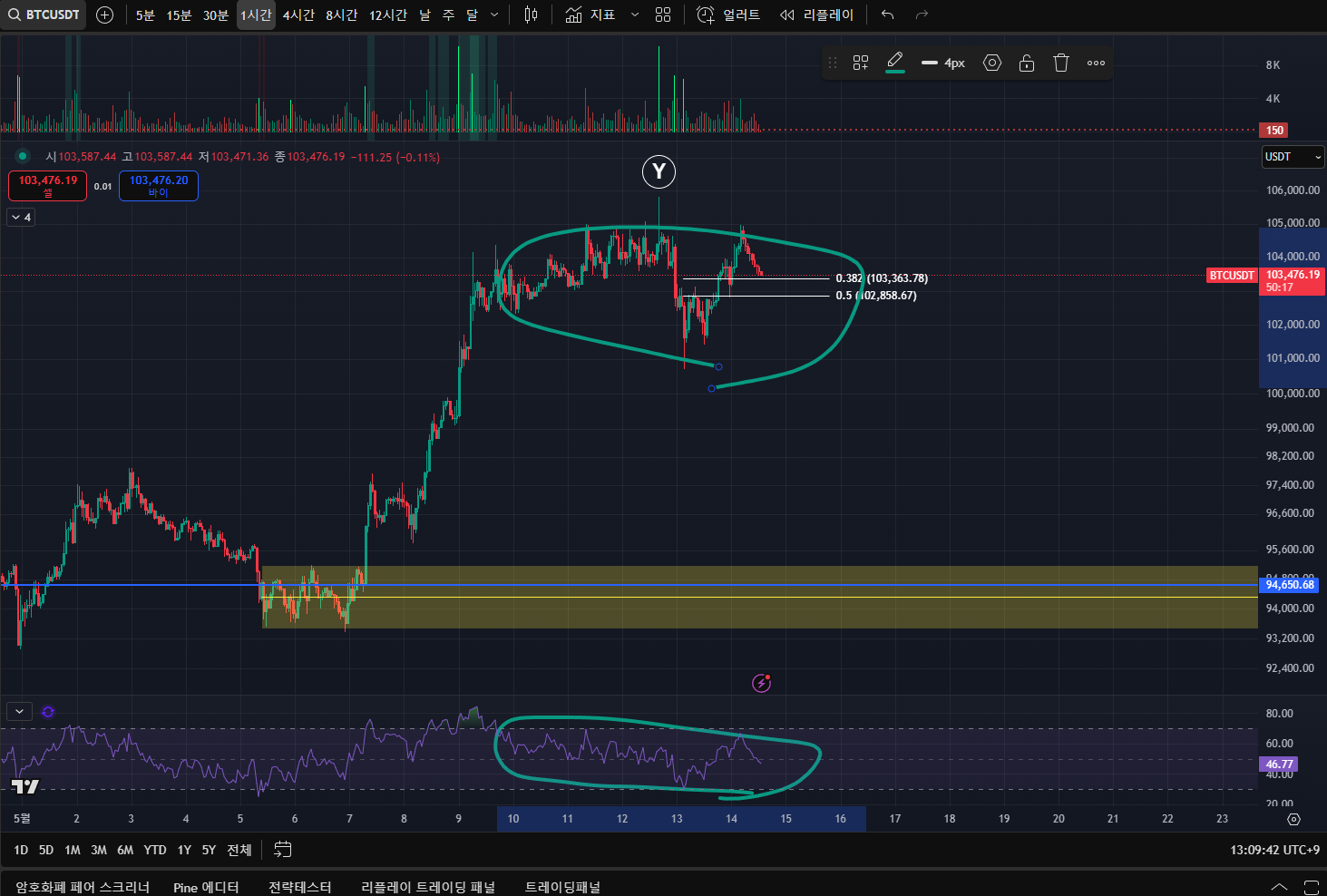Open the 암호화폐 페어 스크리너 tab
This screenshot has width=1327, height=896.
(83, 887)
